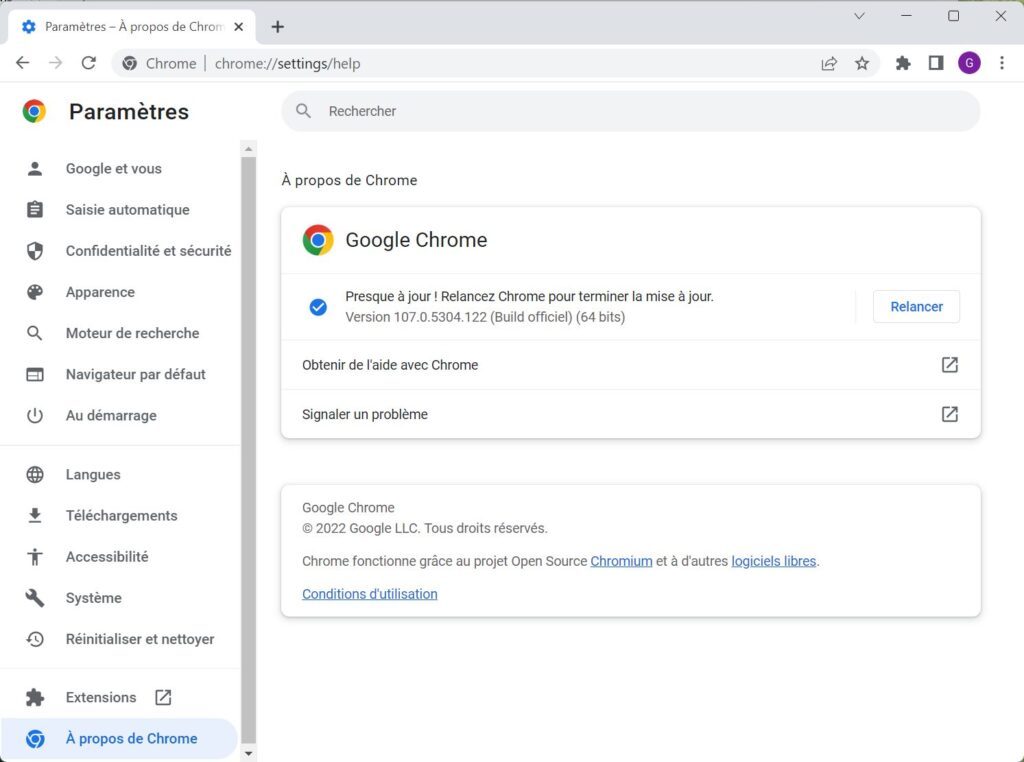This screenshot has height=762, width=1024.
Task: Click the restore clock icon for Réinitialiser
Action: pyautogui.click(x=35, y=639)
